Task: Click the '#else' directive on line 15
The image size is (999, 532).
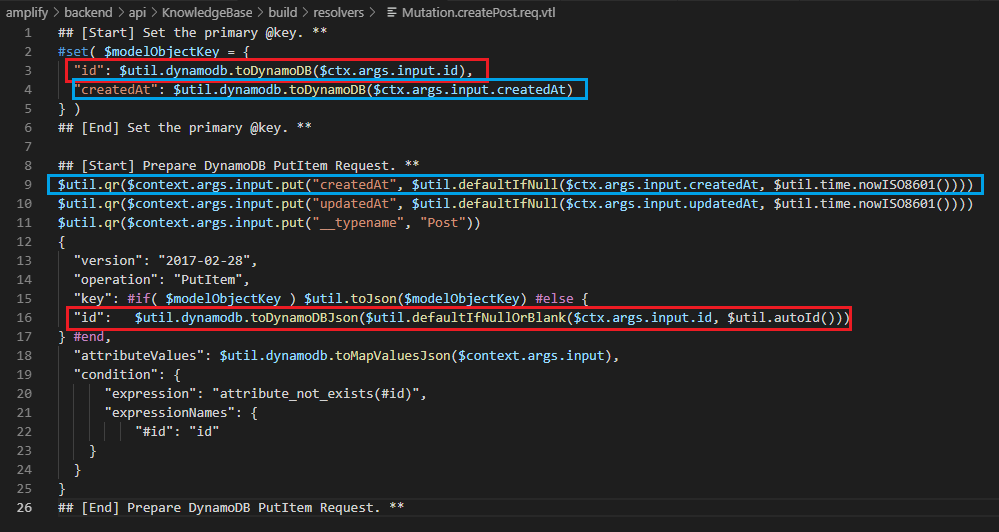Action: tap(554, 299)
